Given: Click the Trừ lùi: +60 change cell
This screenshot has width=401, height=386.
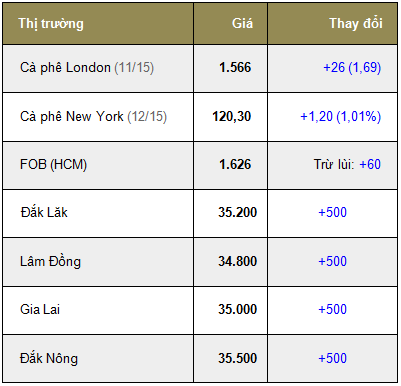Looking at the screenshot, I should [x=347, y=165].
